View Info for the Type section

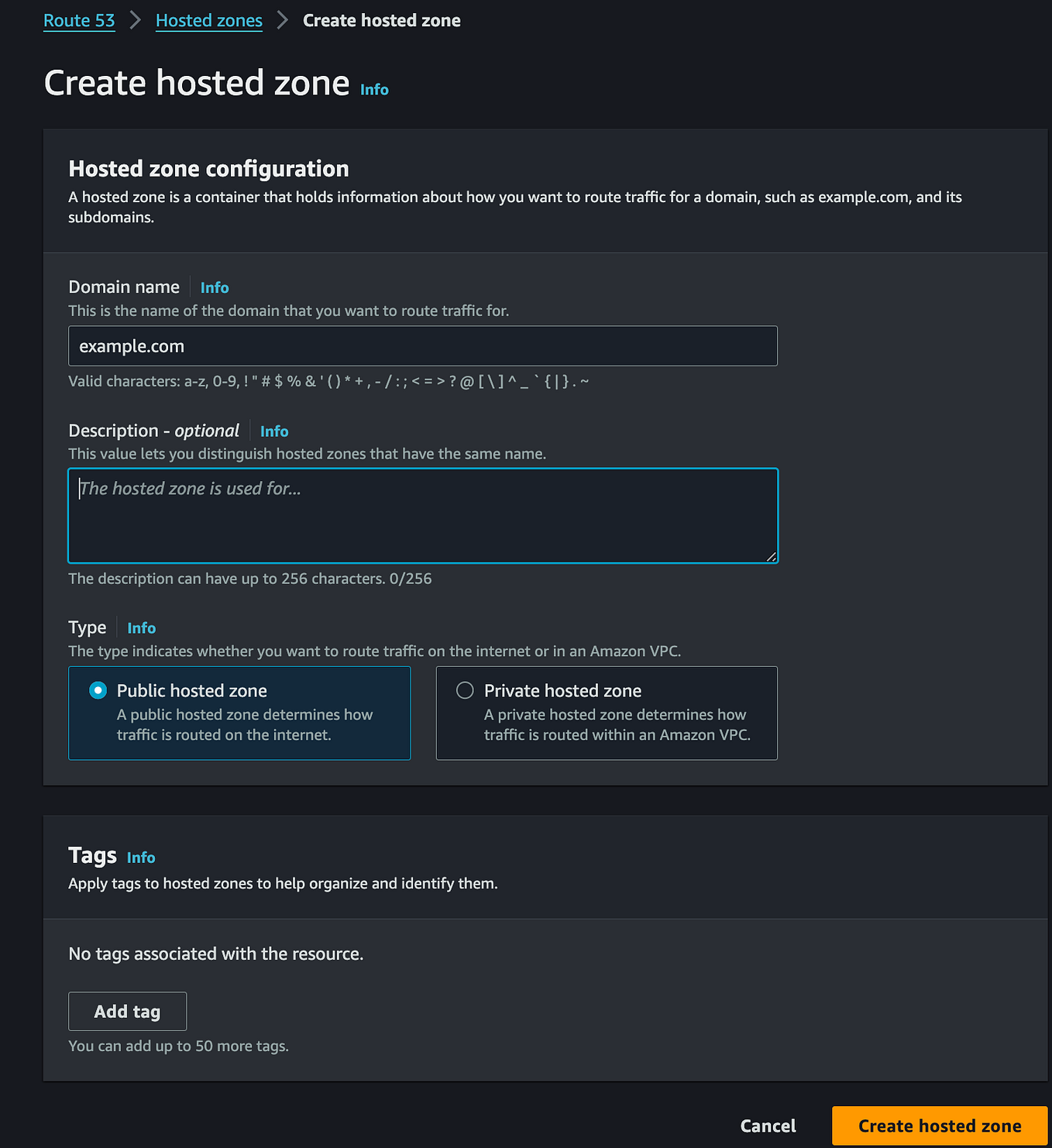coord(141,628)
